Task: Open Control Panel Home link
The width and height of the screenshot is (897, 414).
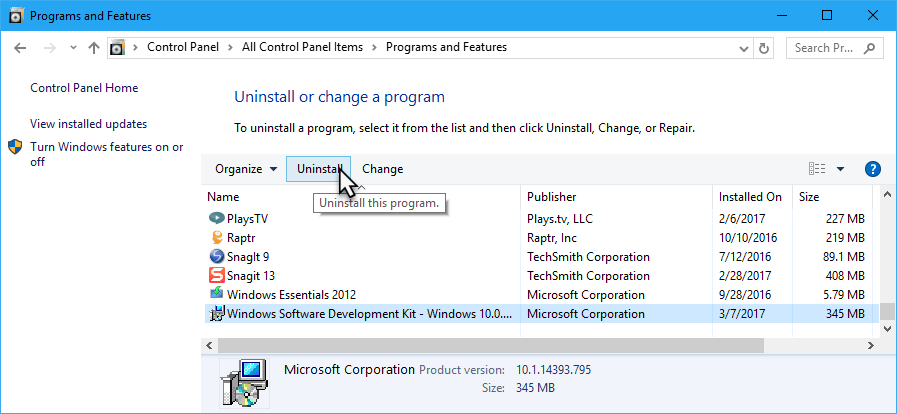Action: [84, 88]
